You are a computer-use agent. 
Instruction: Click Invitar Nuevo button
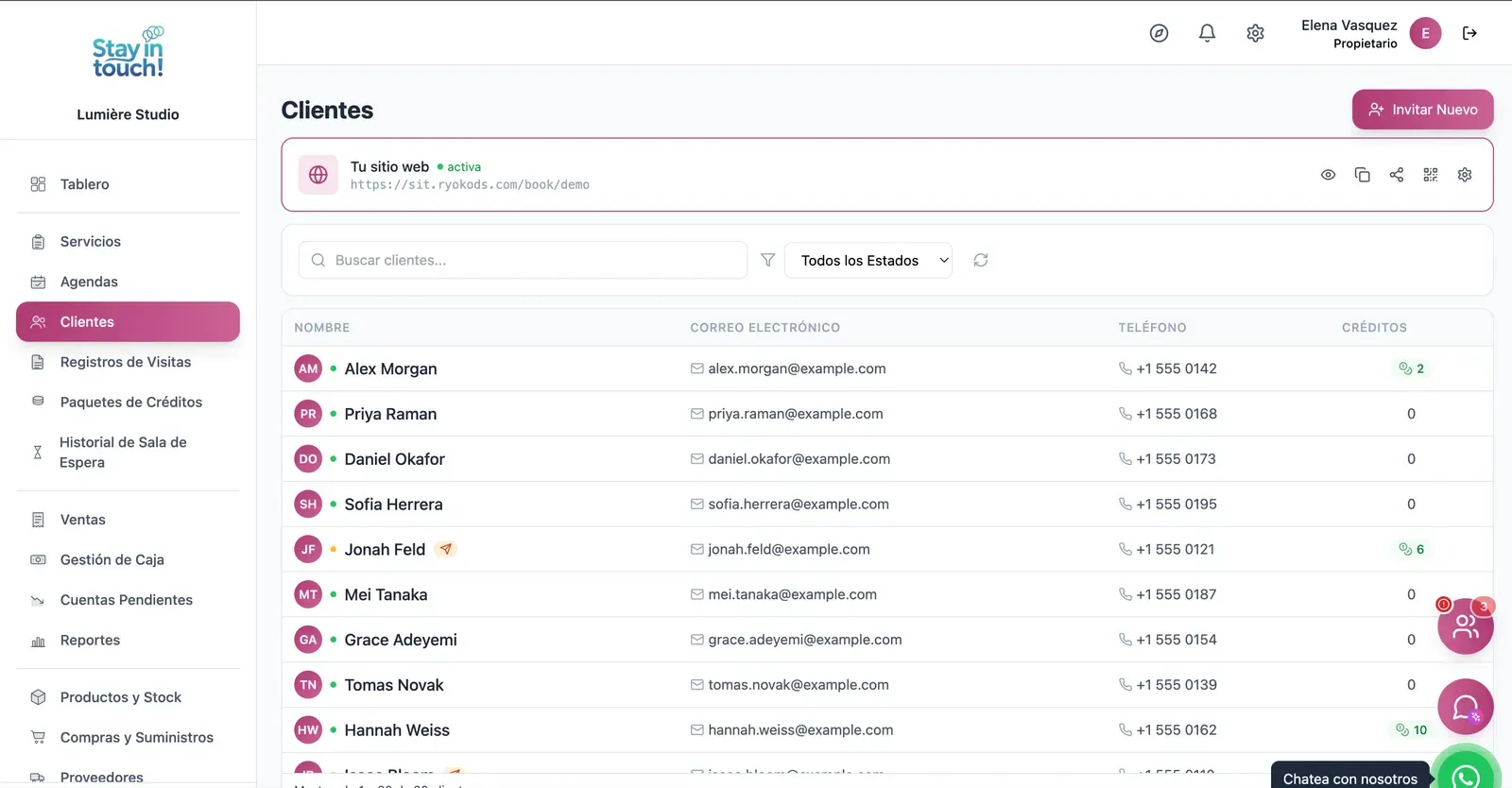[x=1422, y=110]
